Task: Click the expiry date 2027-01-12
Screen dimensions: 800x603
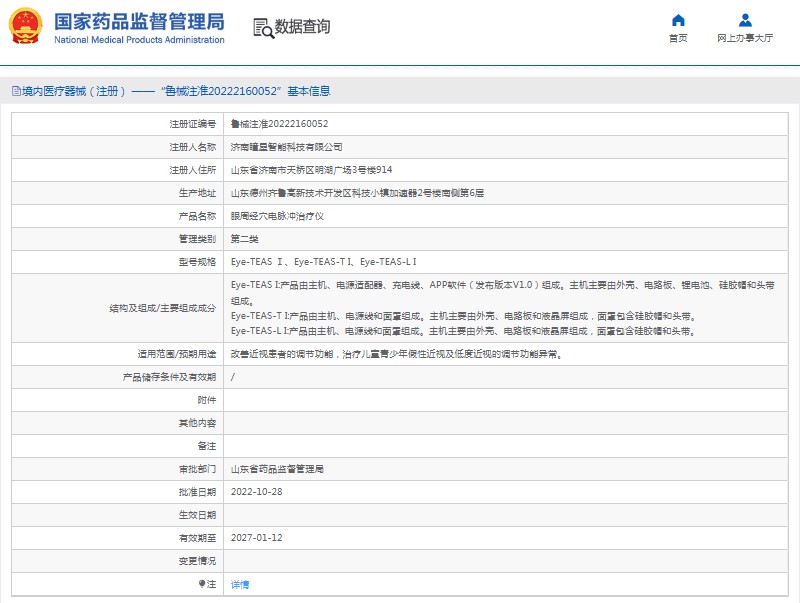Action: coord(257,538)
